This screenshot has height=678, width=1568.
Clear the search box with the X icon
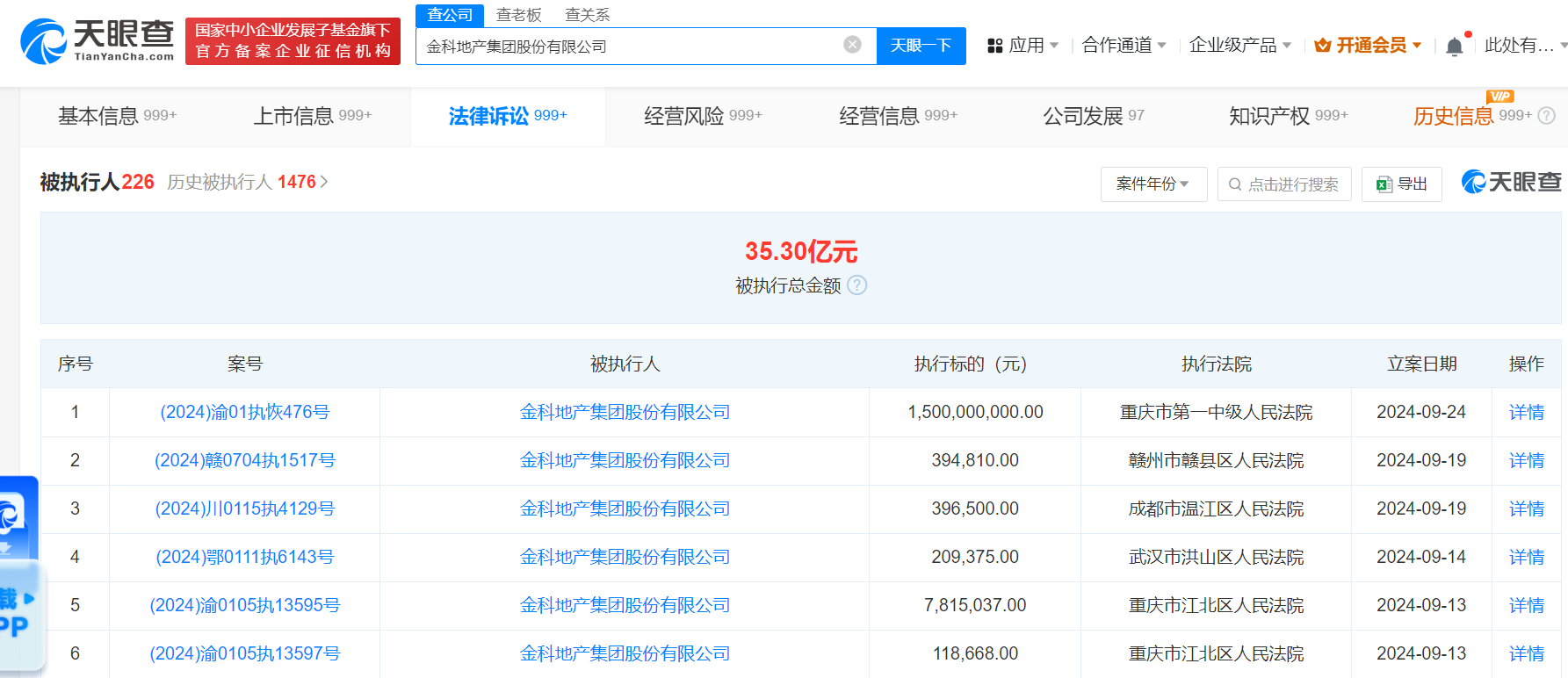852,45
